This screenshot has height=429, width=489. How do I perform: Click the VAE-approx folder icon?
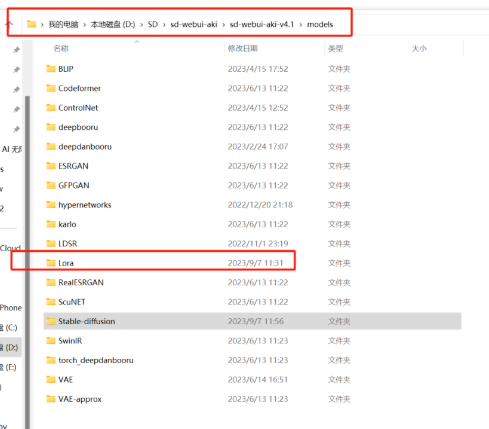[51, 399]
